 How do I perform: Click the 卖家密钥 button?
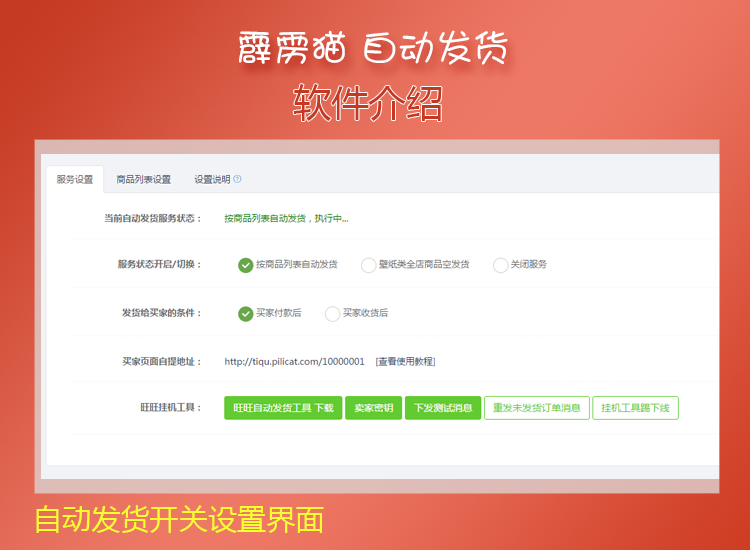pyautogui.click(x=374, y=408)
